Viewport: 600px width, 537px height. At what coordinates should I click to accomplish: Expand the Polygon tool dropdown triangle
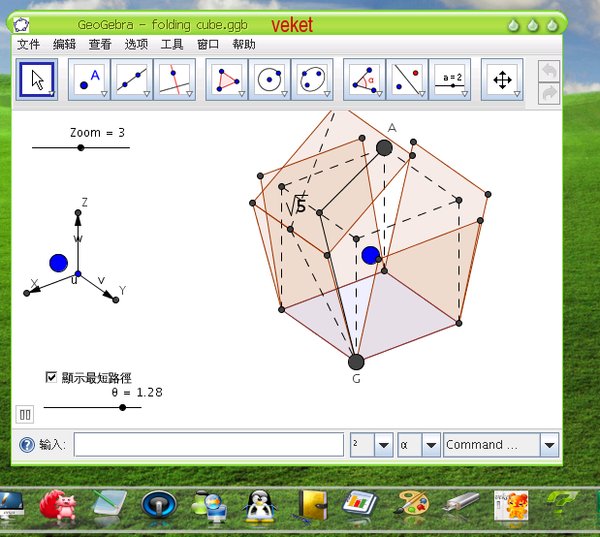tap(241, 94)
